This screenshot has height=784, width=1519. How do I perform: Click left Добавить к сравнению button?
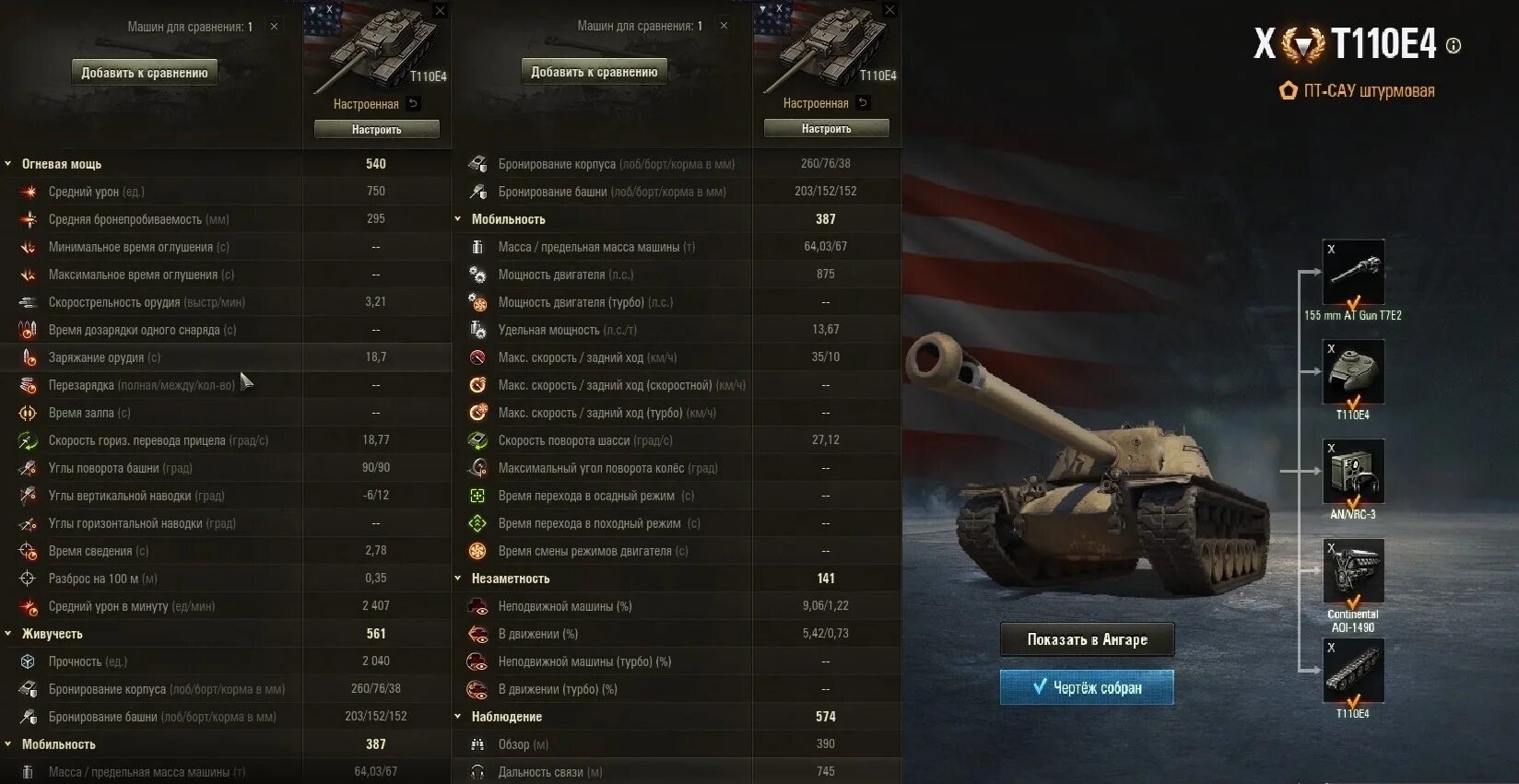[145, 73]
